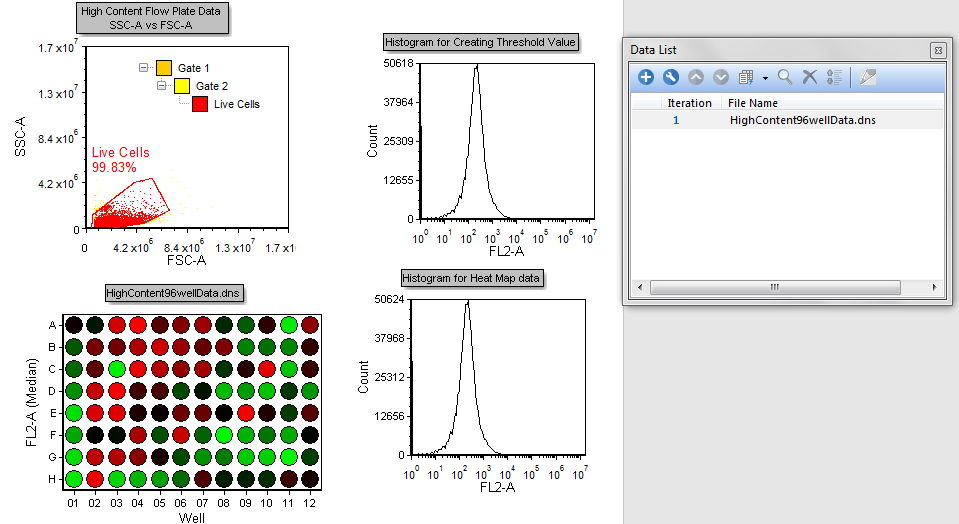Viewport: 959px width, 524px height.
Task: Collapse the Gate 2 tree node
Action: pos(161,86)
